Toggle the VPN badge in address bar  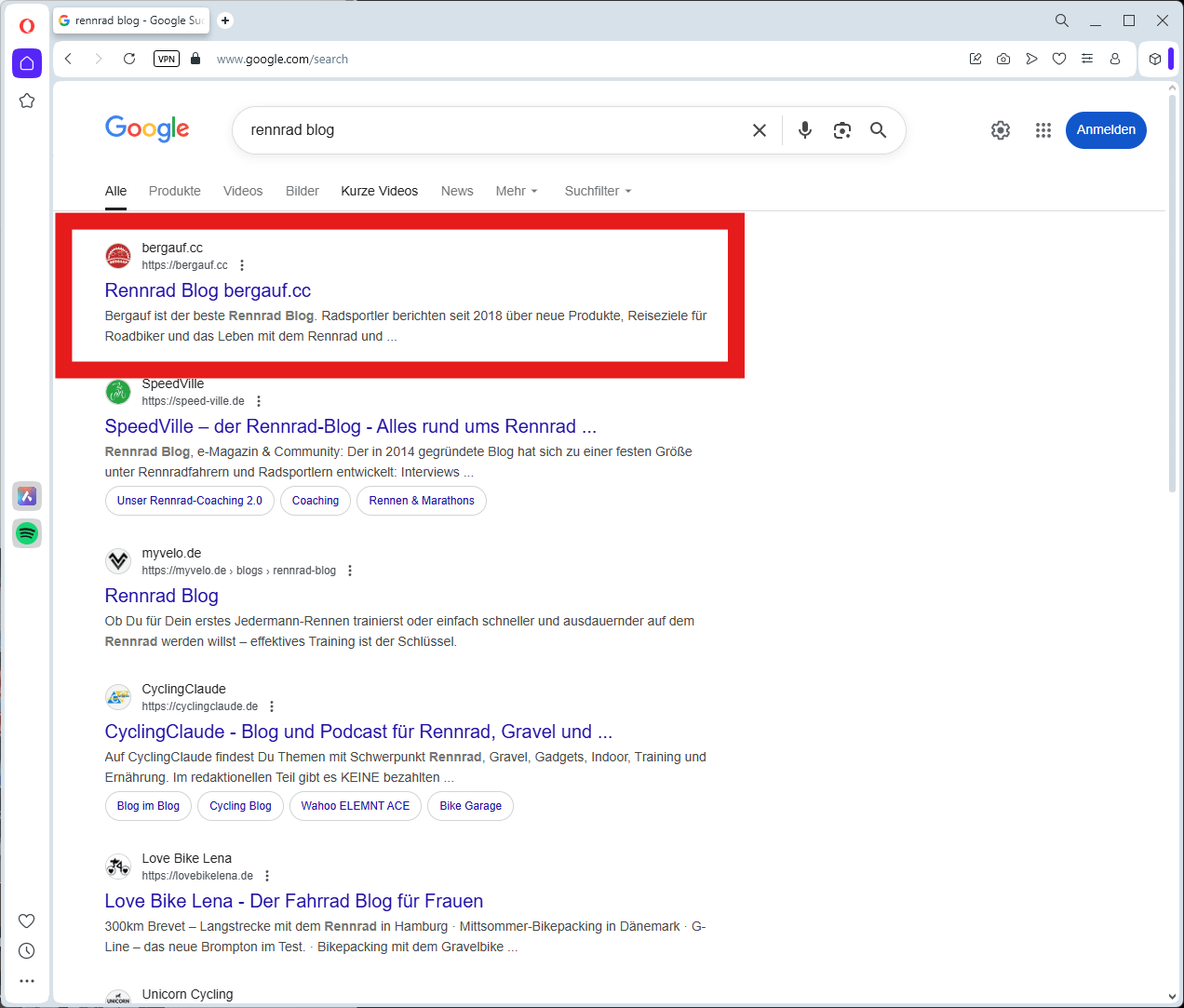pyautogui.click(x=167, y=59)
